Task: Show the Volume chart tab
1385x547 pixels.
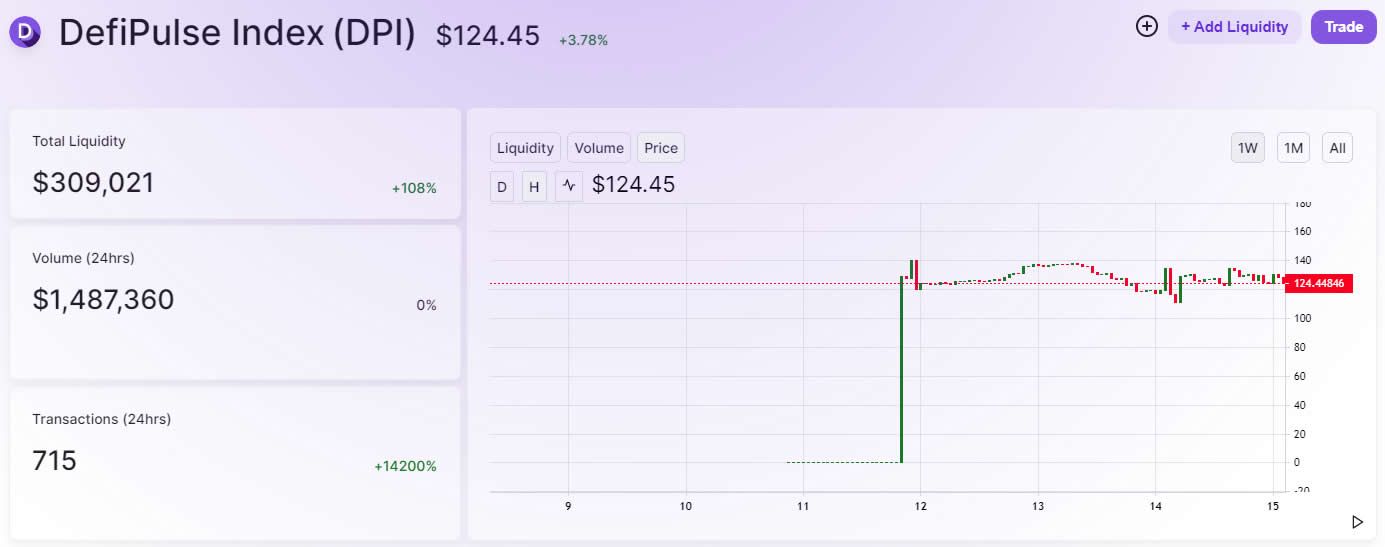Action: click(599, 148)
